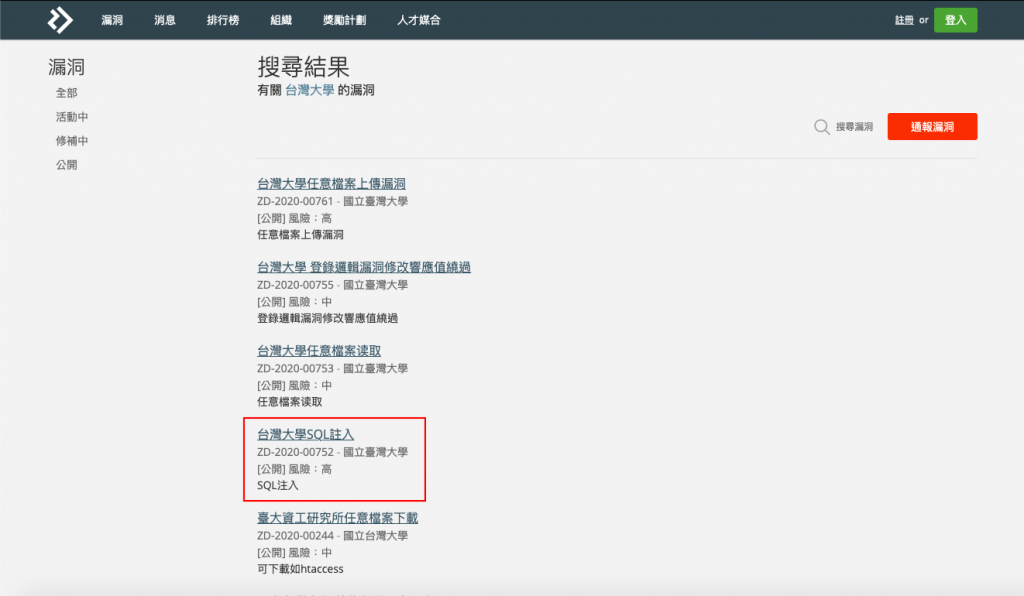Select 修補中 in the sidebar filter
The image size is (1024, 596).
72,141
